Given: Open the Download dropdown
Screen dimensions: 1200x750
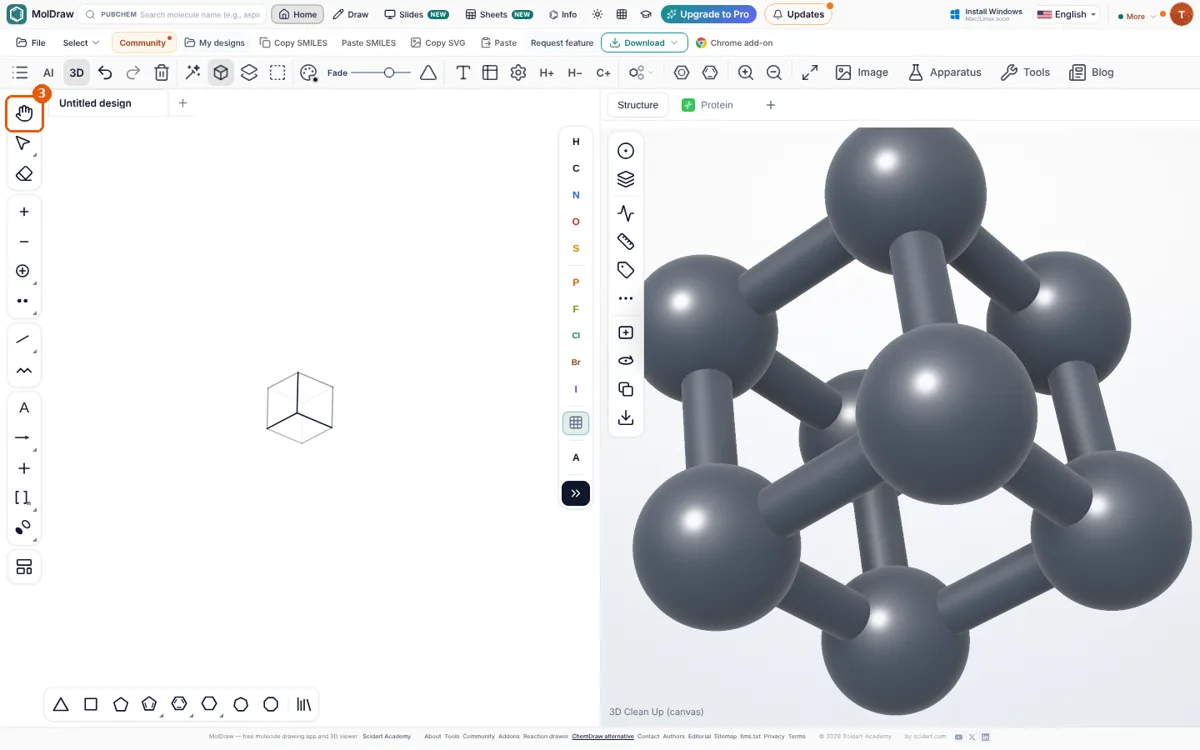Looking at the screenshot, I should (x=644, y=43).
